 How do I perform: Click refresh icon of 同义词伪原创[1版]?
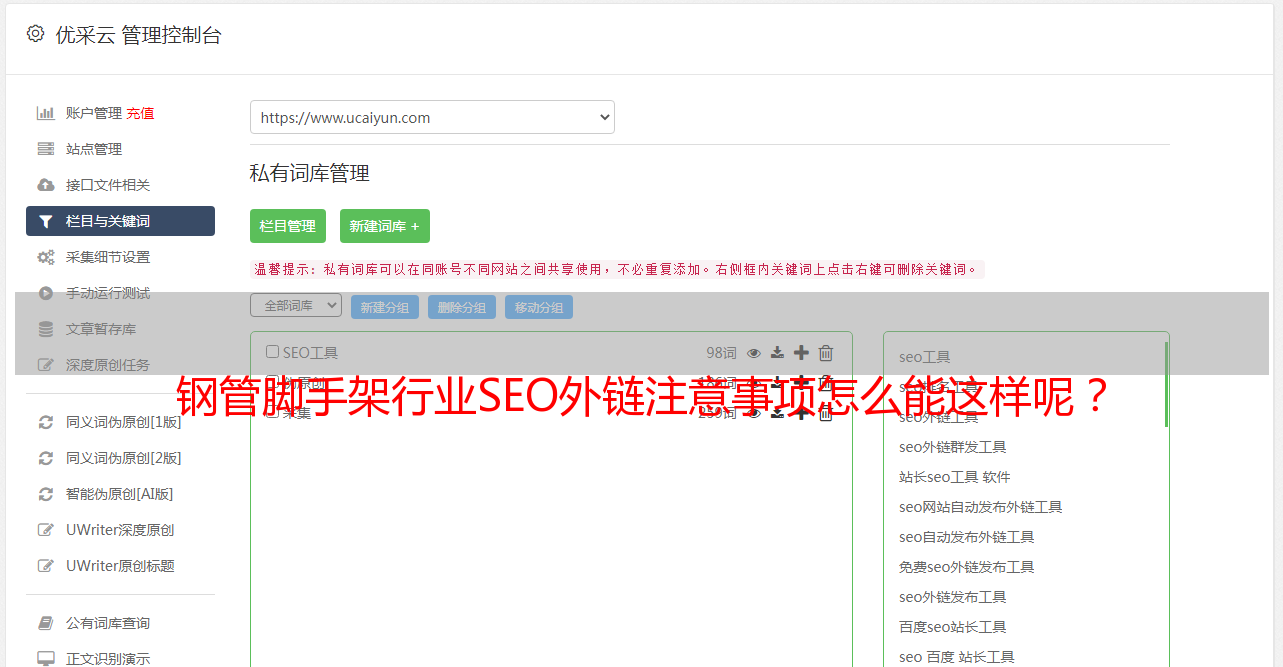click(x=46, y=422)
